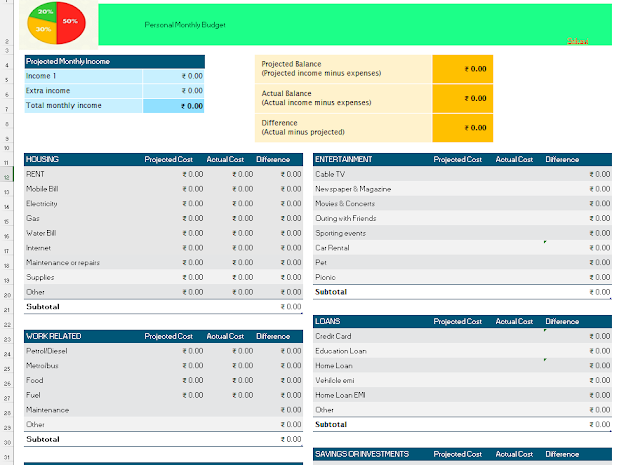Click the red underlined link in green banner
Viewport: 640px width, 465px height.
coord(578,41)
